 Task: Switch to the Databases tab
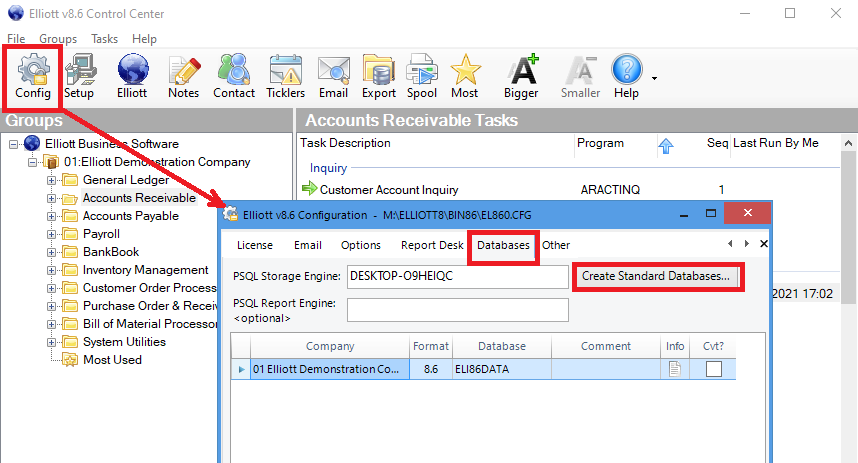[x=503, y=245]
